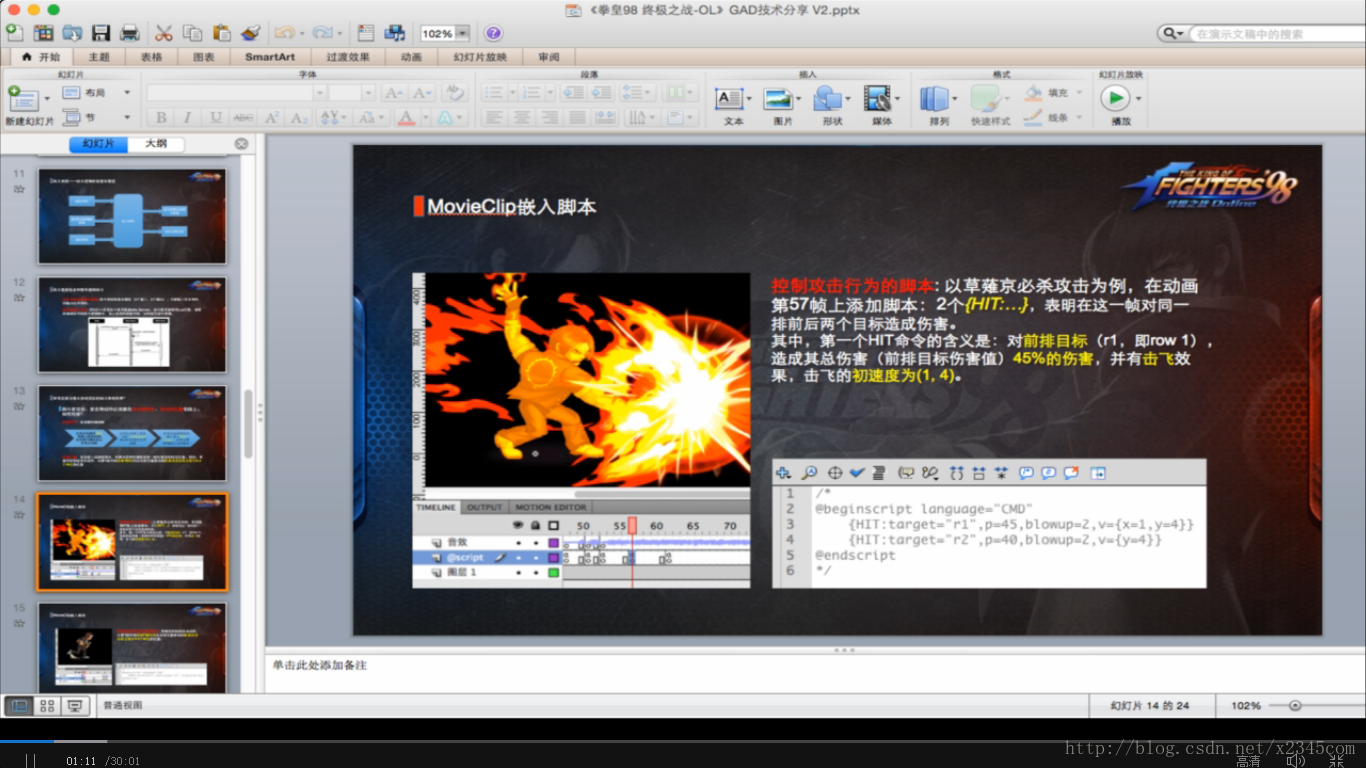Apply strikethrough formatting
Image resolution: width=1366 pixels, height=768 pixels.
[243, 118]
